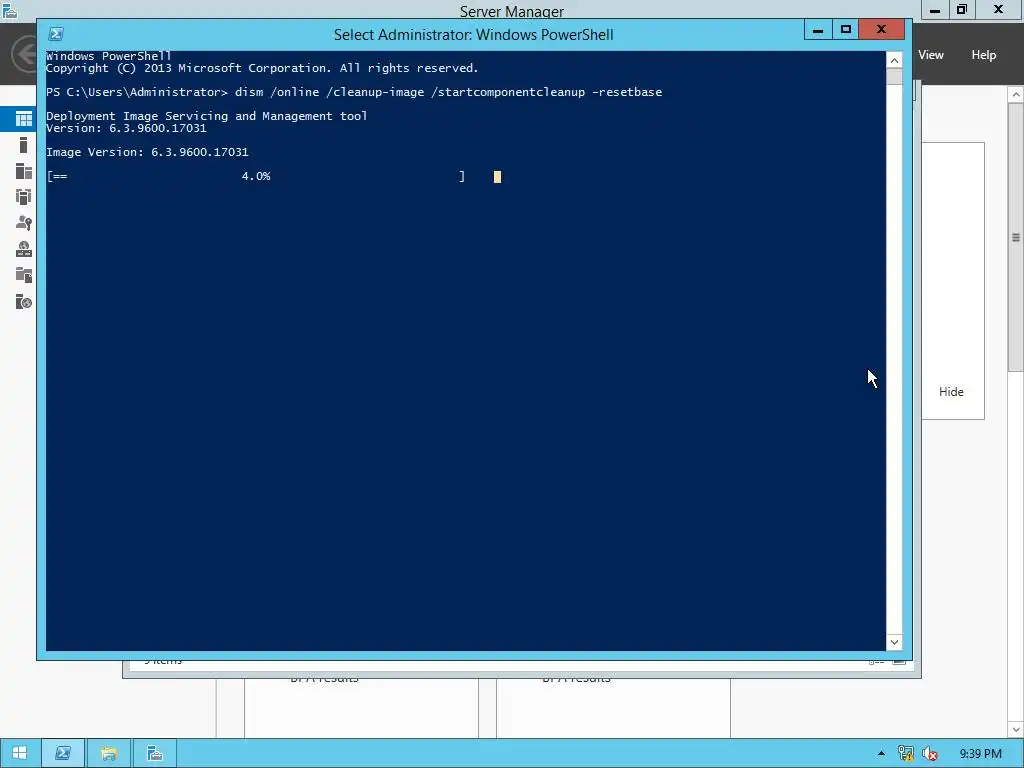Open the server-with-globe IIS sidebar icon
1024x768 pixels.
(x=24, y=301)
